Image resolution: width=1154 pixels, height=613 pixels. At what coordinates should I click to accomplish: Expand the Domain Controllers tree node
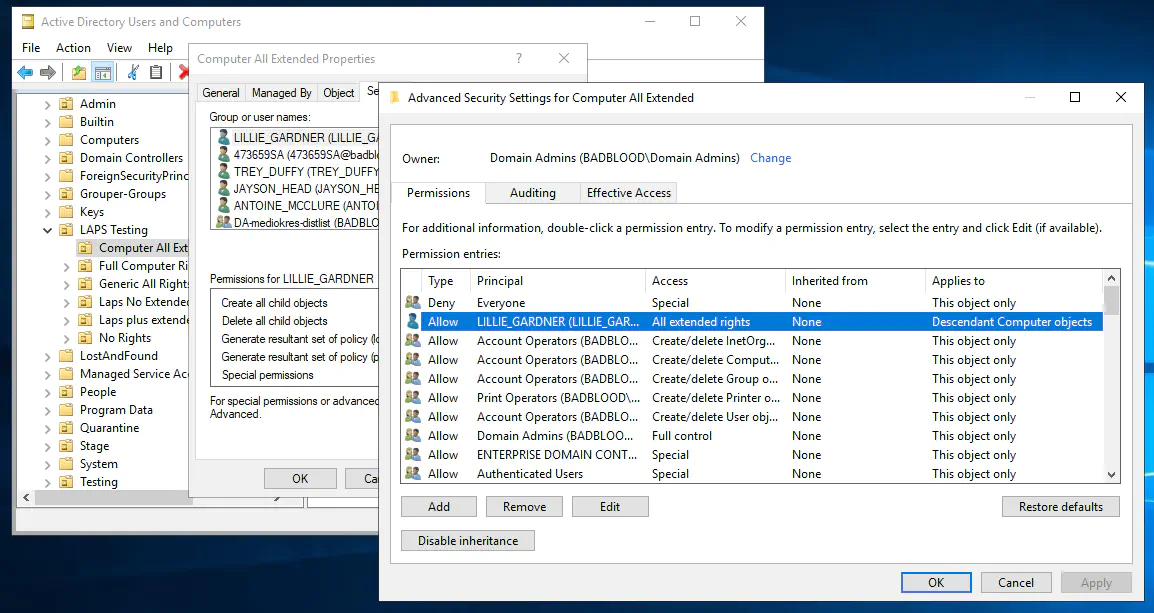coord(48,158)
